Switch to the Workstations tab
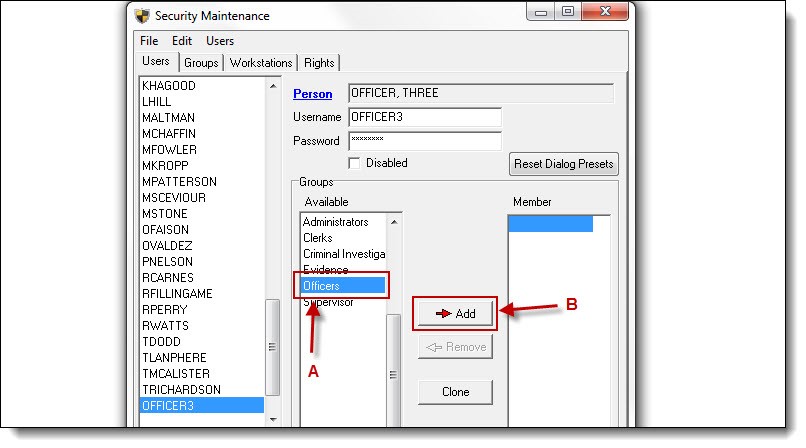Screen dimensions: 806x448 [261, 62]
